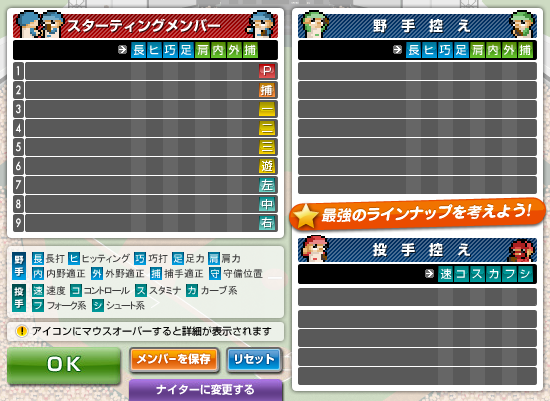Click the orange 捕 position icon on row 2

(267, 90)
